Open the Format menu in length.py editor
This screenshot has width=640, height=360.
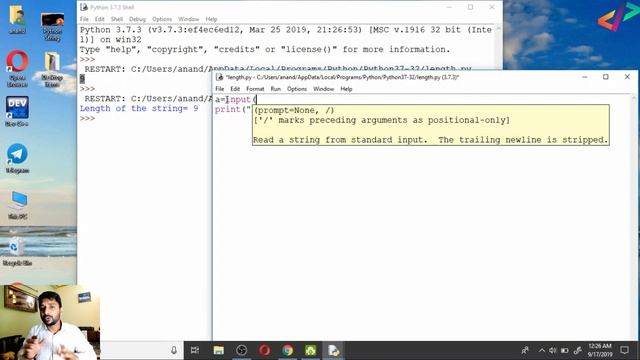click(255, 89)
